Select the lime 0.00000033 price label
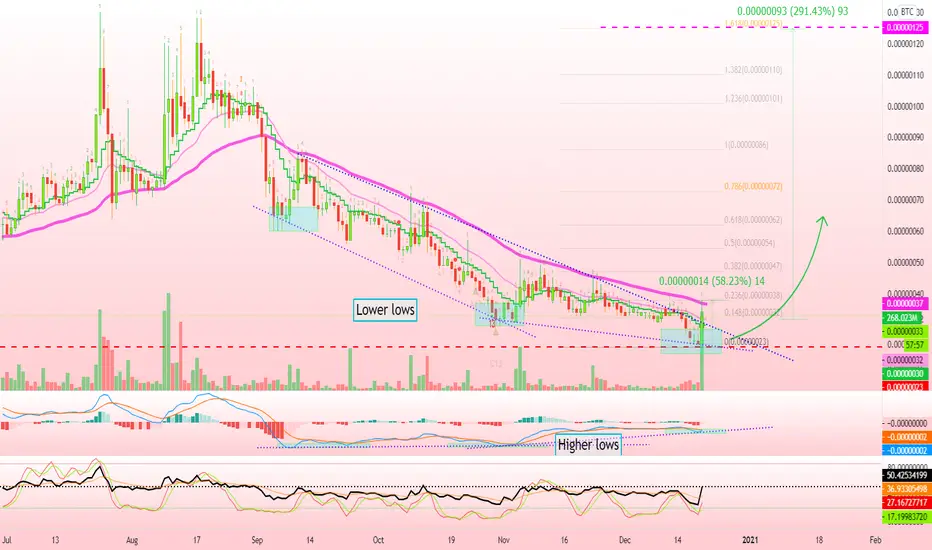The width and height of the screenshot is (932, 550). pos(905,331)
